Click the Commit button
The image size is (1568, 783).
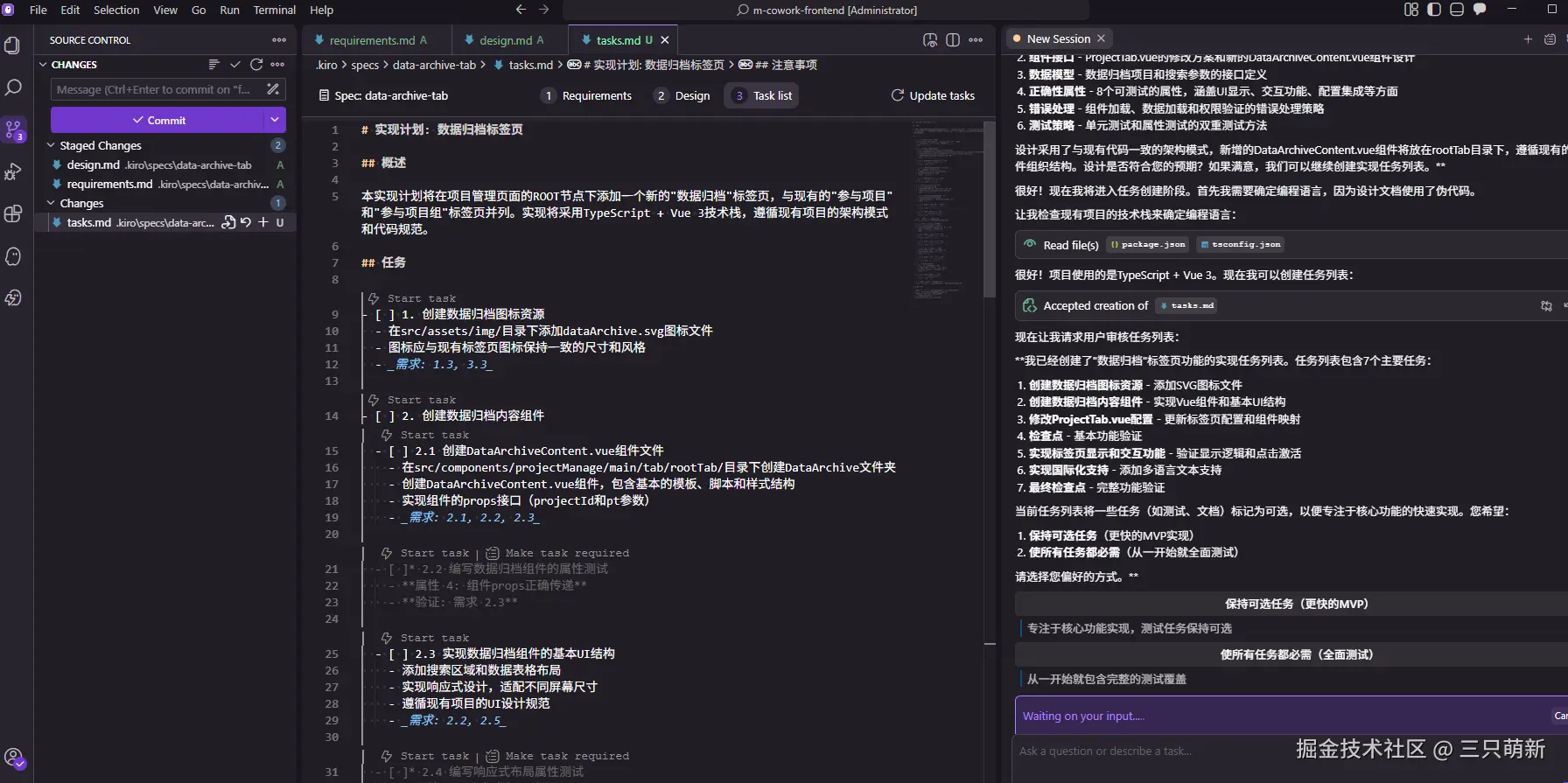158,120
